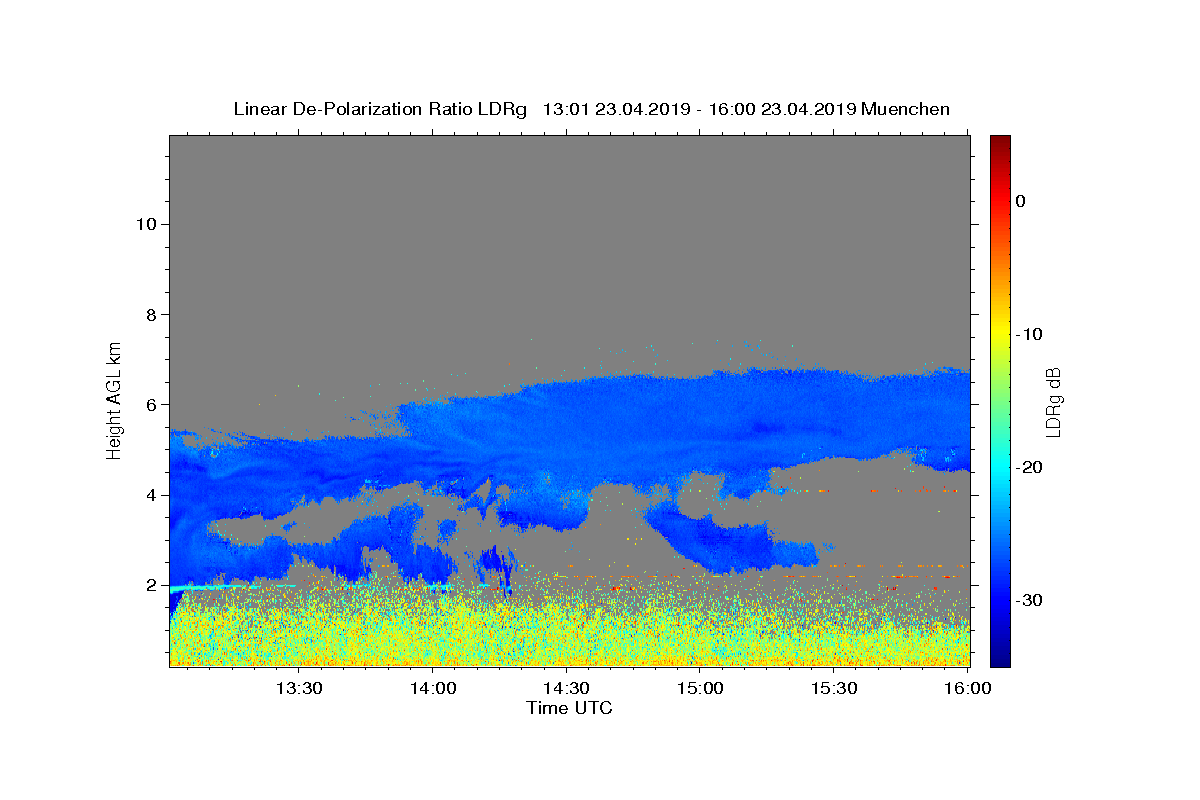Click the dark red top of colorbar
1200x800 pixels.
[x=1000, y=142]
